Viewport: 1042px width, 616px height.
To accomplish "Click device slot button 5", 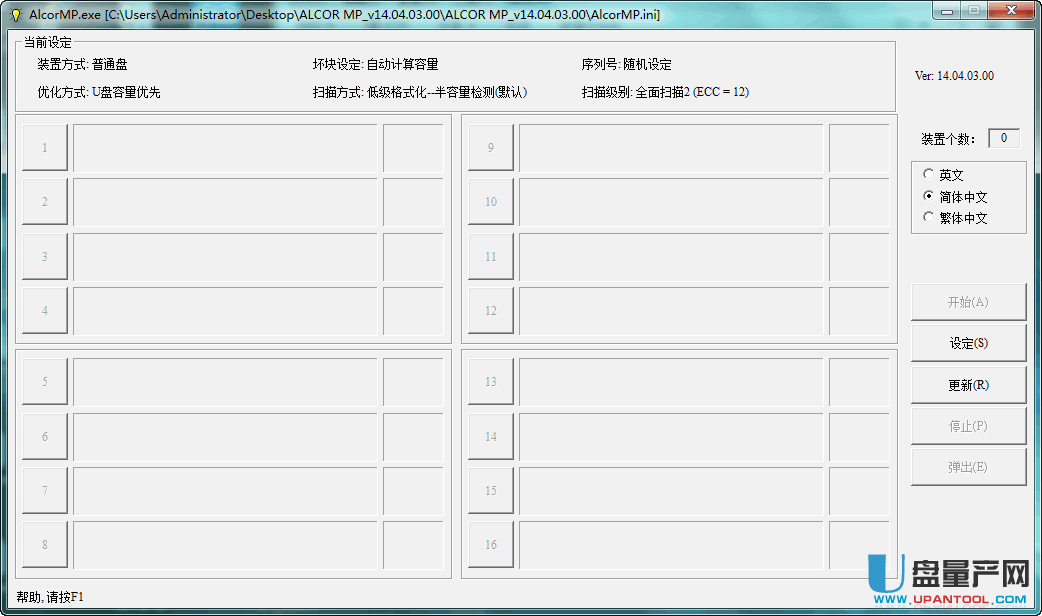I will (45, 382).
